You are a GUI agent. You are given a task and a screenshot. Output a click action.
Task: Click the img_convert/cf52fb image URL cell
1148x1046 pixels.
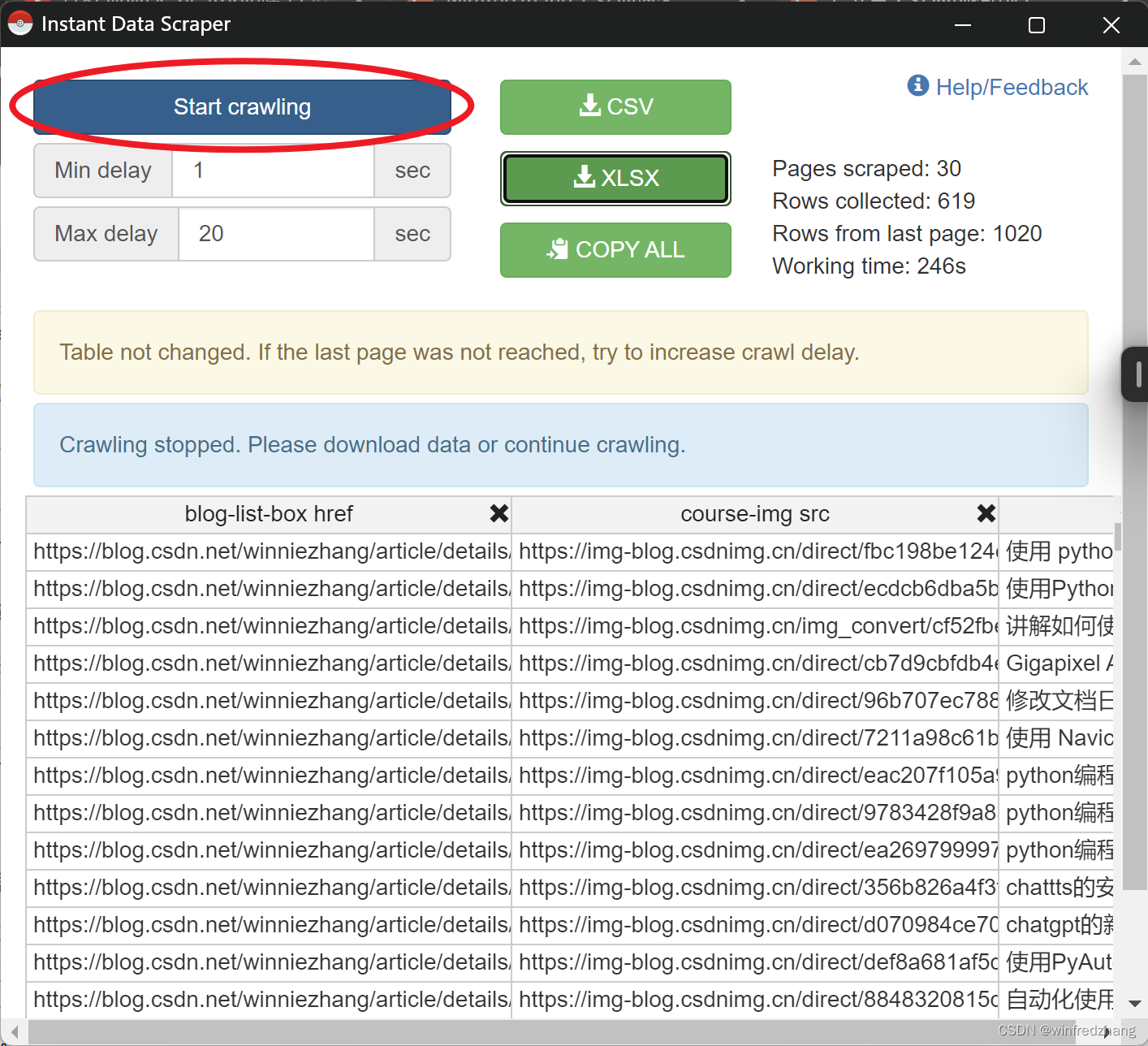coord(755,627)
